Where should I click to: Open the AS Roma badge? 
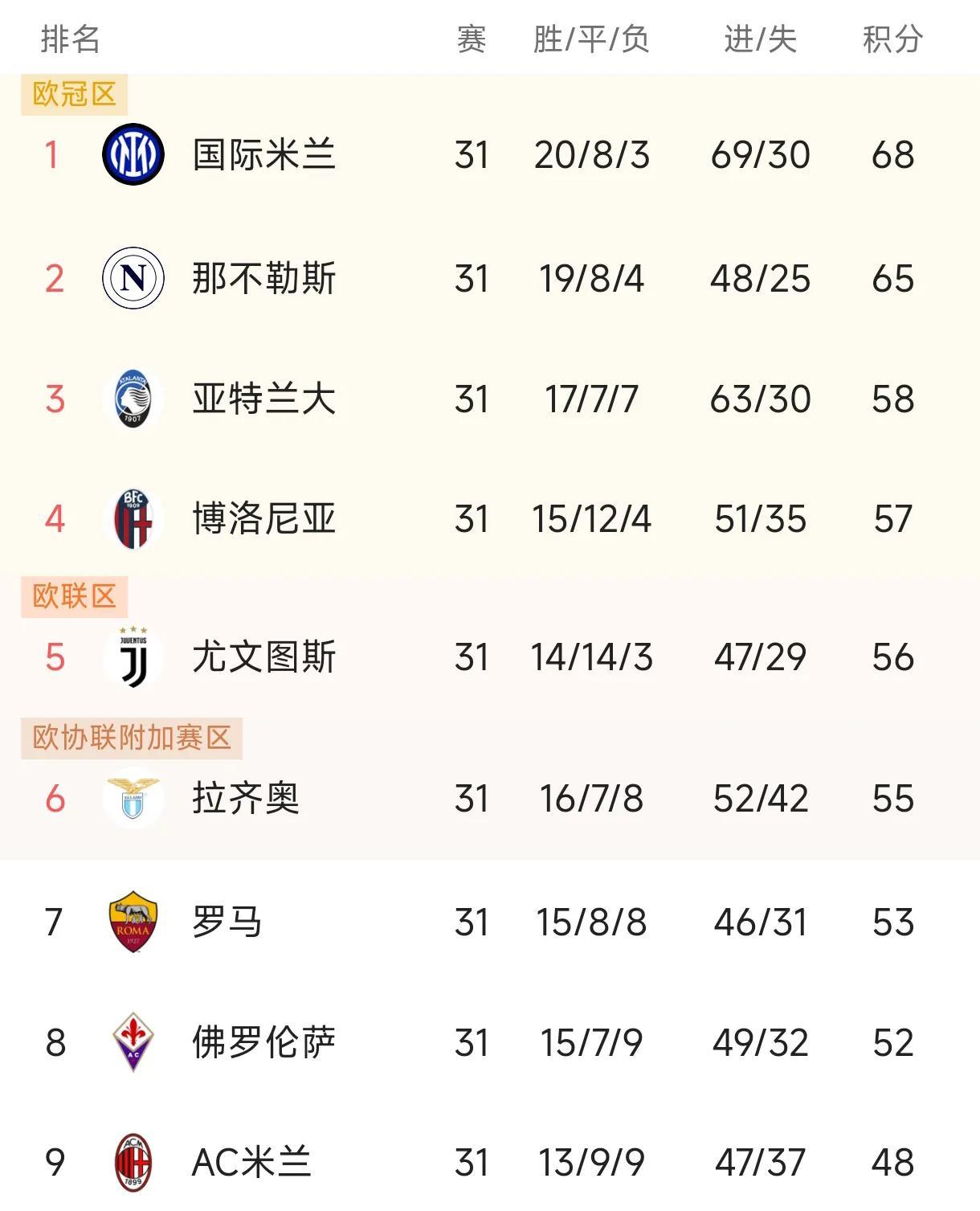133,922
